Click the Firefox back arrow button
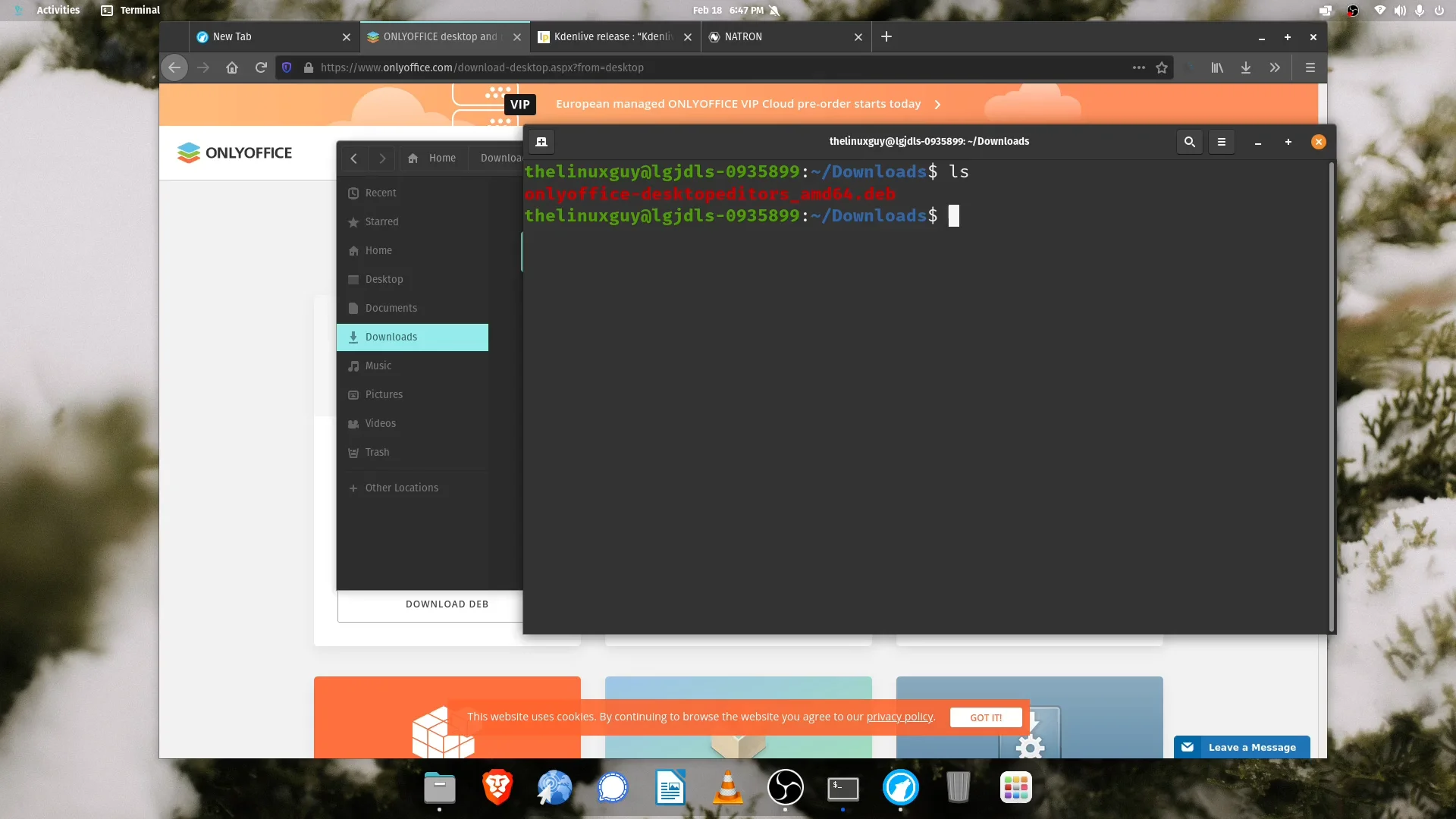 [174, 67]
